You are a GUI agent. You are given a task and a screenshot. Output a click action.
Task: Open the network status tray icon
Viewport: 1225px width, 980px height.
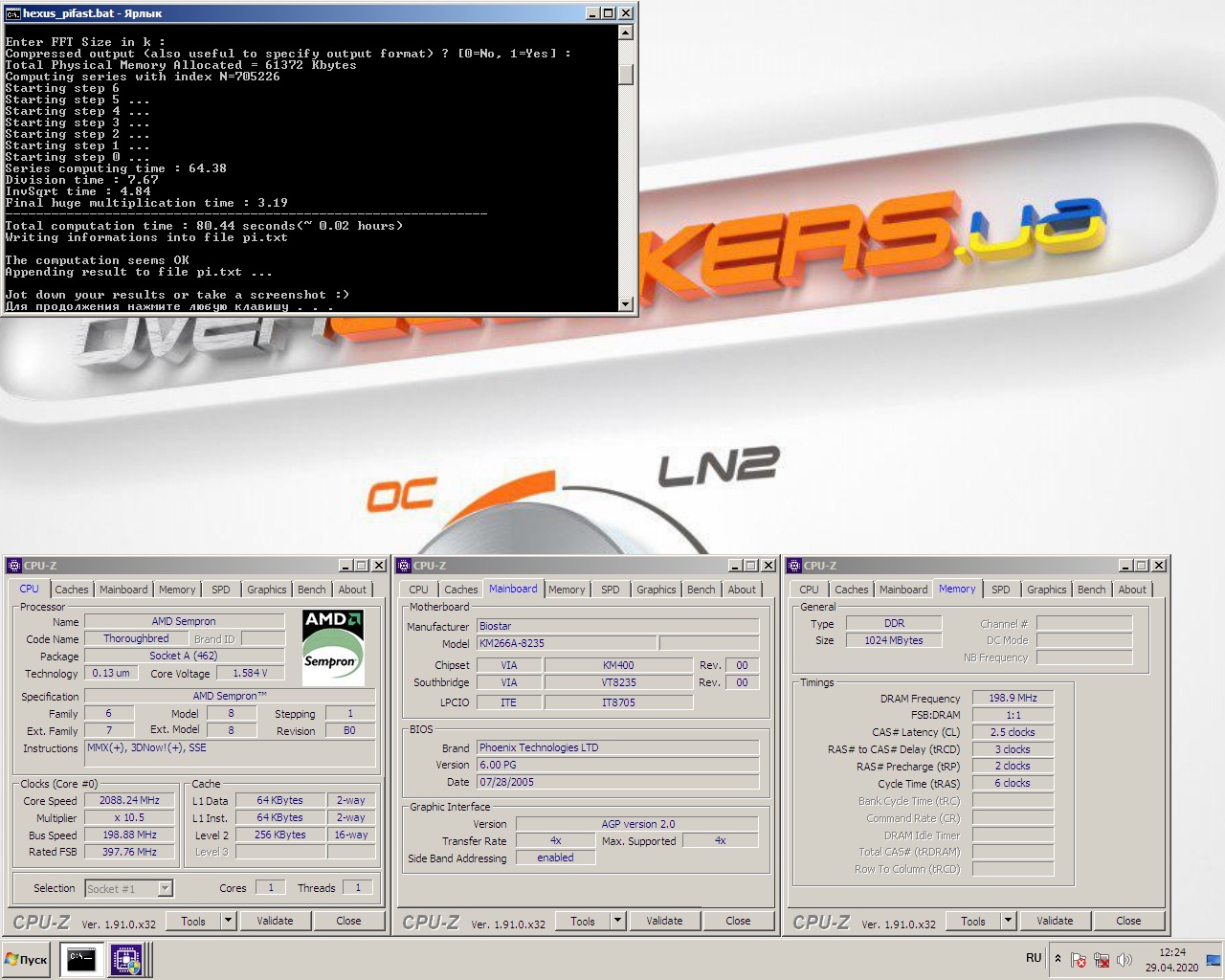(x=1102, y=959)
